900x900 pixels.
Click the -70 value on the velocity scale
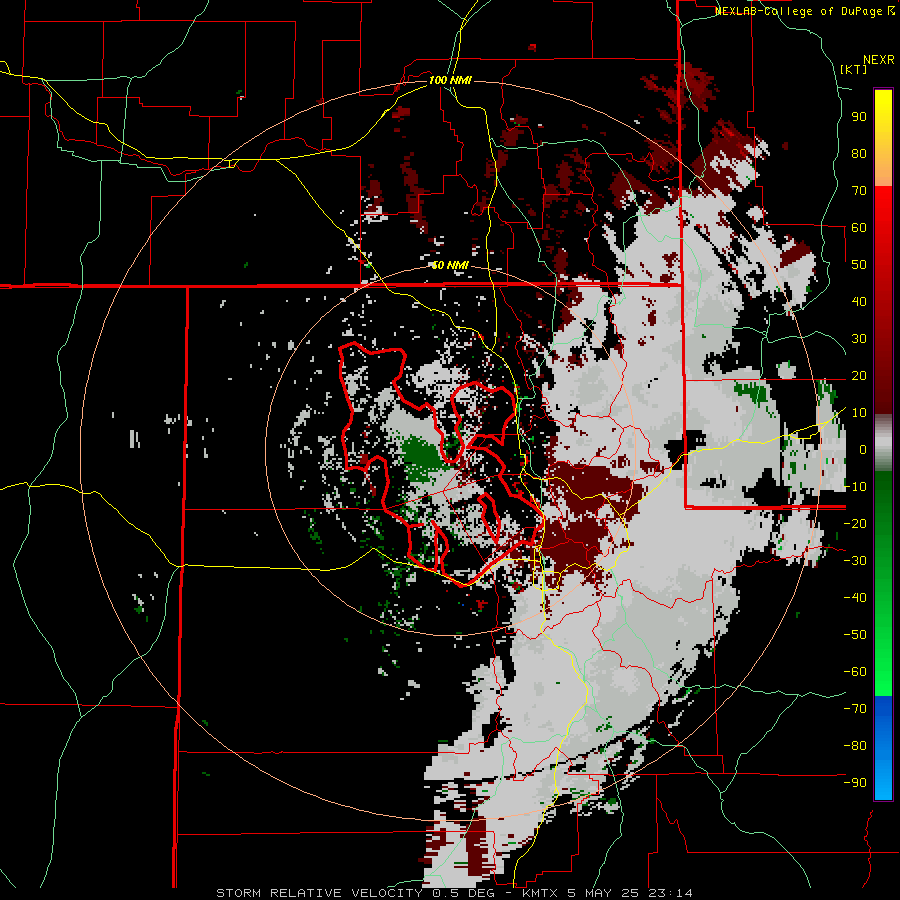855,709
